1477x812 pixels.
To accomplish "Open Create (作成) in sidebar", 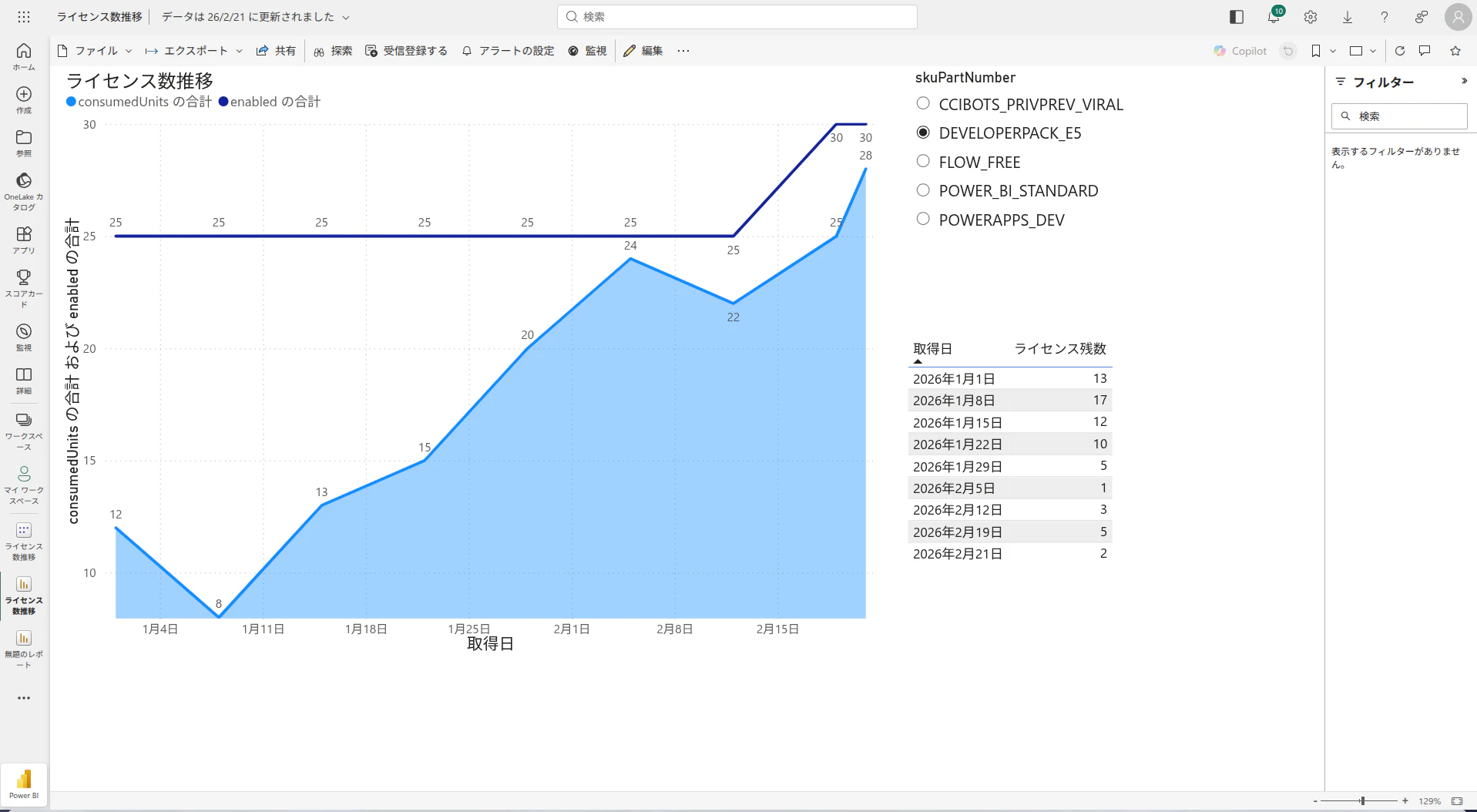I will [24, 99].
